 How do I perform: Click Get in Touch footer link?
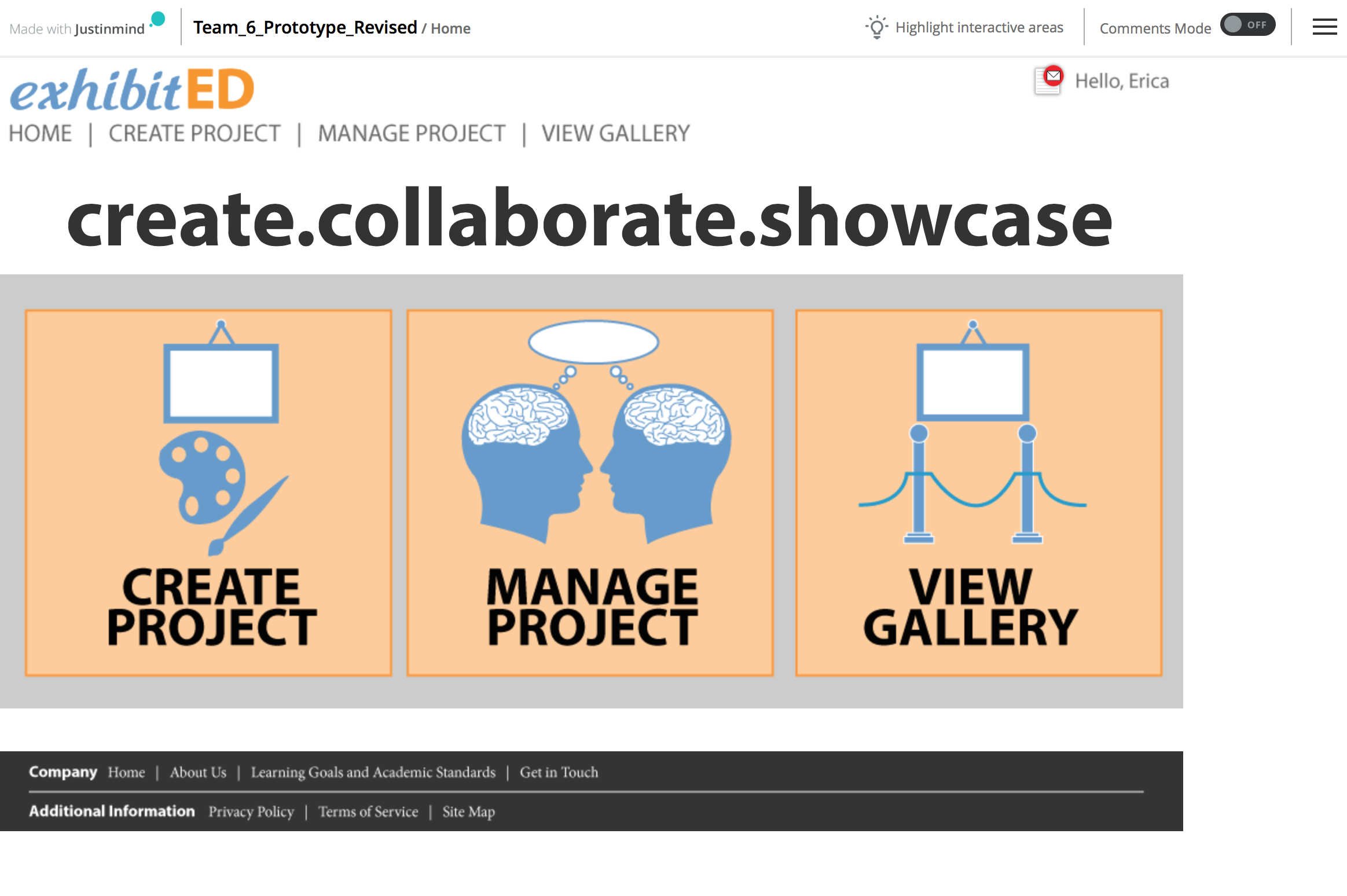click(559, 772)
